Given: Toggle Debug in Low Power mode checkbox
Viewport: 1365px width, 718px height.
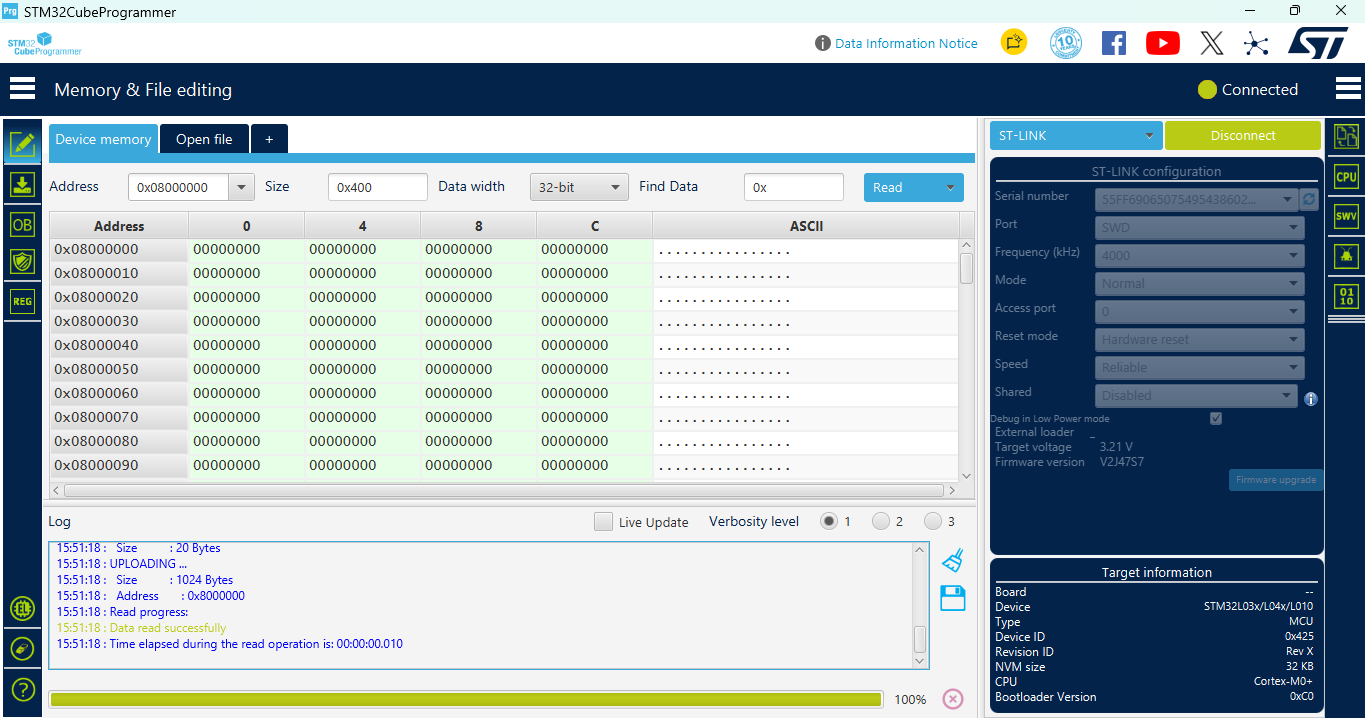Looking at the screenshot, I should (1216, 418).
